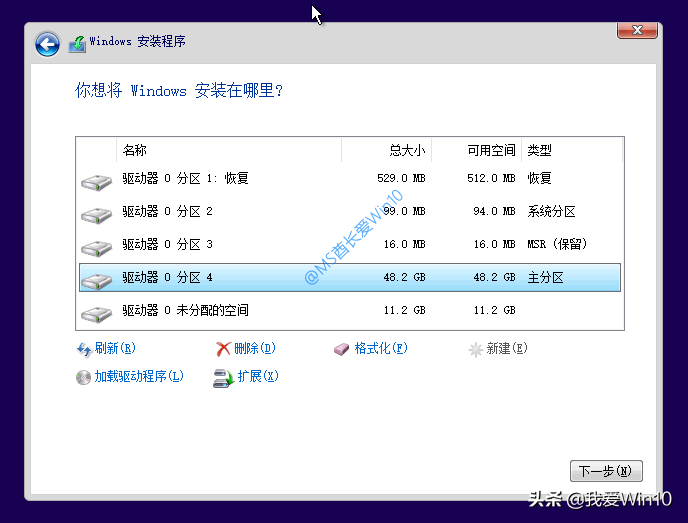Click the drive icon for 驱动器 0 分区 2

pyautogui.click(x=97, y=215)
